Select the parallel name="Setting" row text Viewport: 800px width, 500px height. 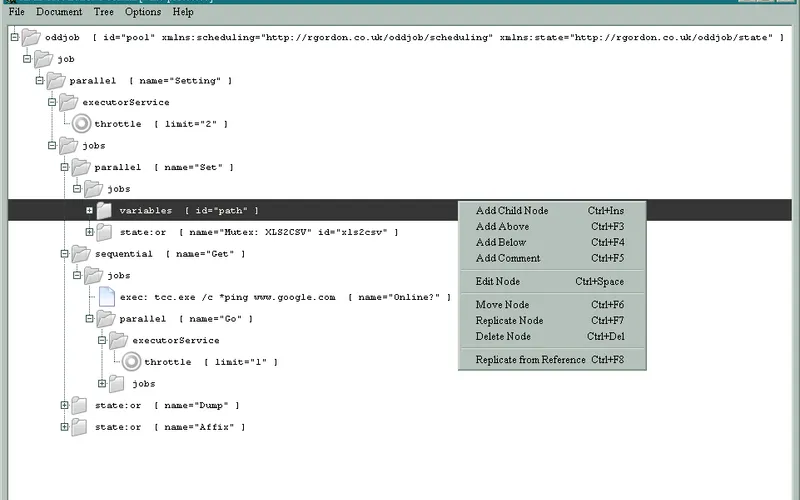click(x=151, y=81)
